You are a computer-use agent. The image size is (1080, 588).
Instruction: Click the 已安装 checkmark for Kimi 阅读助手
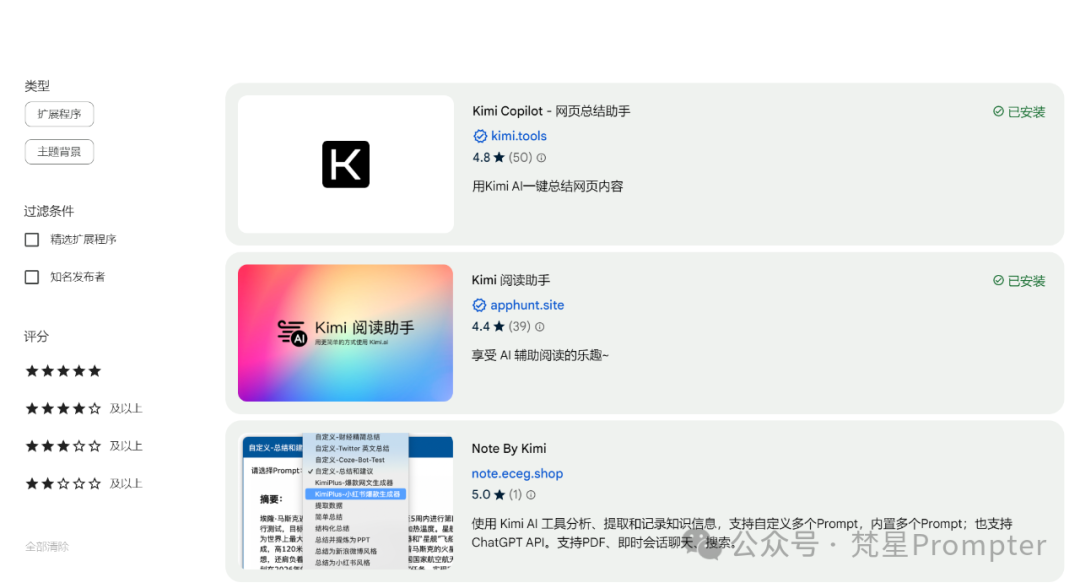(x=998, y=281)
